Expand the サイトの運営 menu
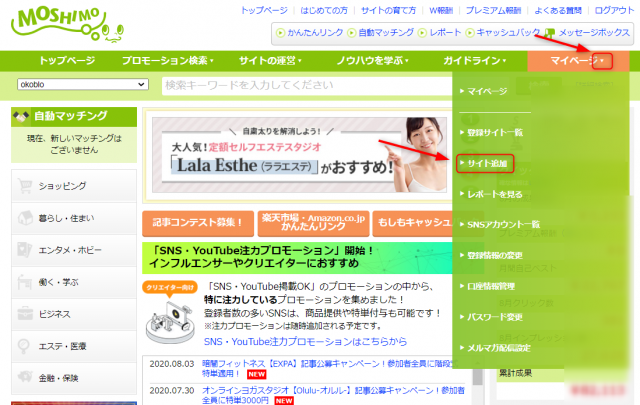This screenshot has height=405, width=640. pos(270,61)
